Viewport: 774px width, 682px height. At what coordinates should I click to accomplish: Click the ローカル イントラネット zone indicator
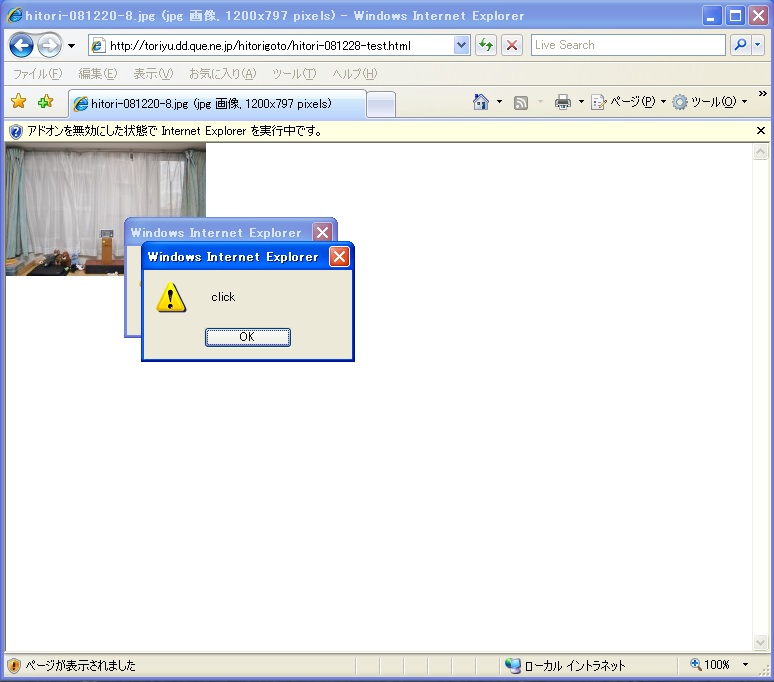[565, 666]
